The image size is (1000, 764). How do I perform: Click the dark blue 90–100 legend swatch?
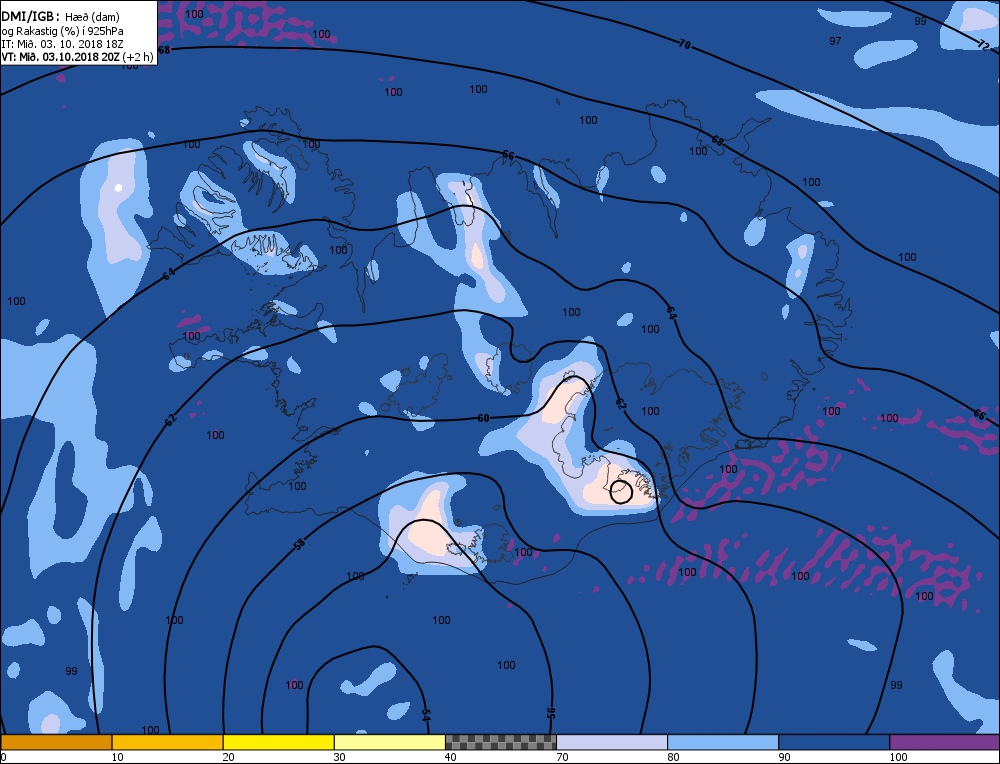point(834,742)
